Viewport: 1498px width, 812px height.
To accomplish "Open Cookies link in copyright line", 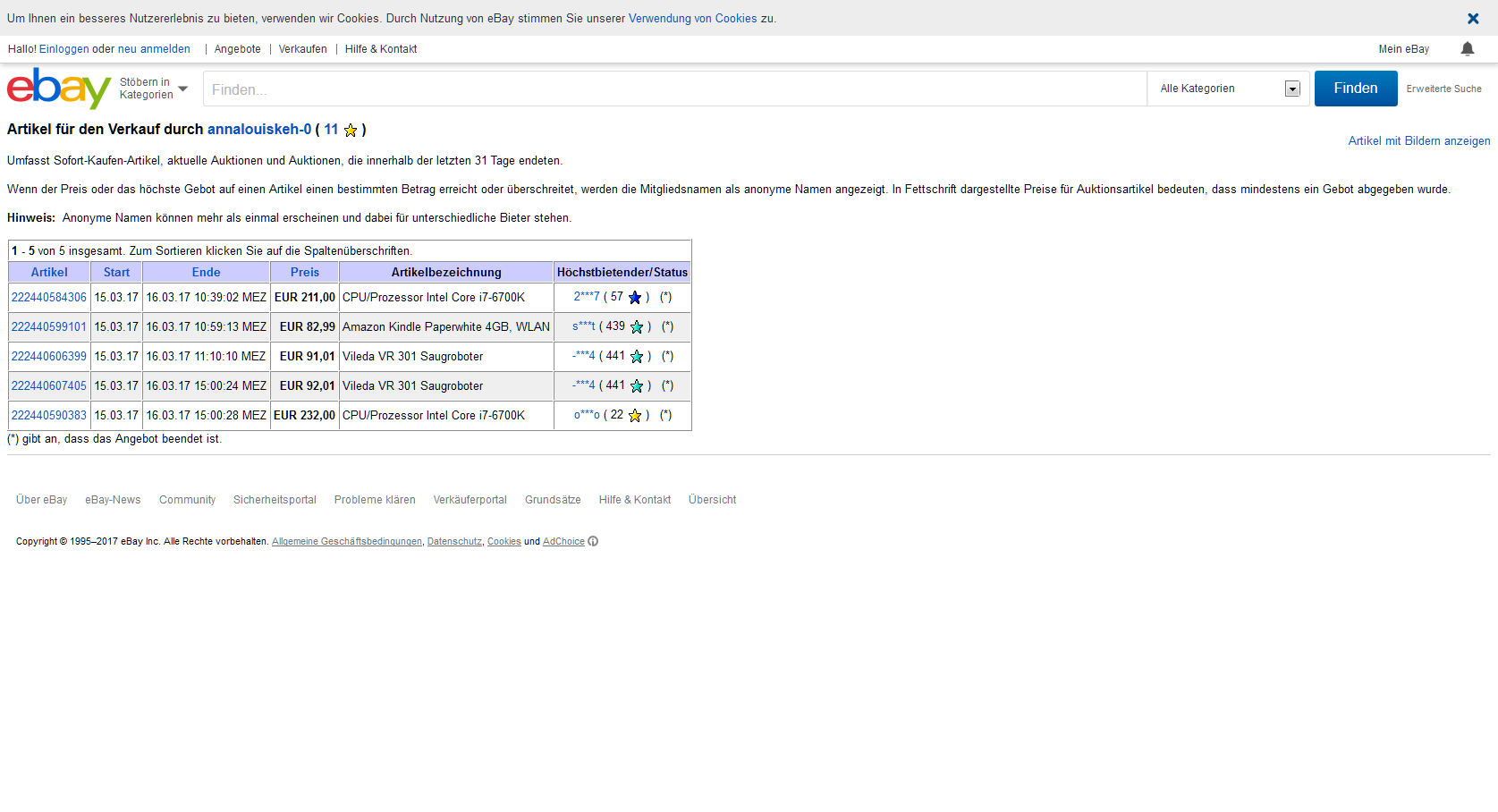I will [504, 542].
